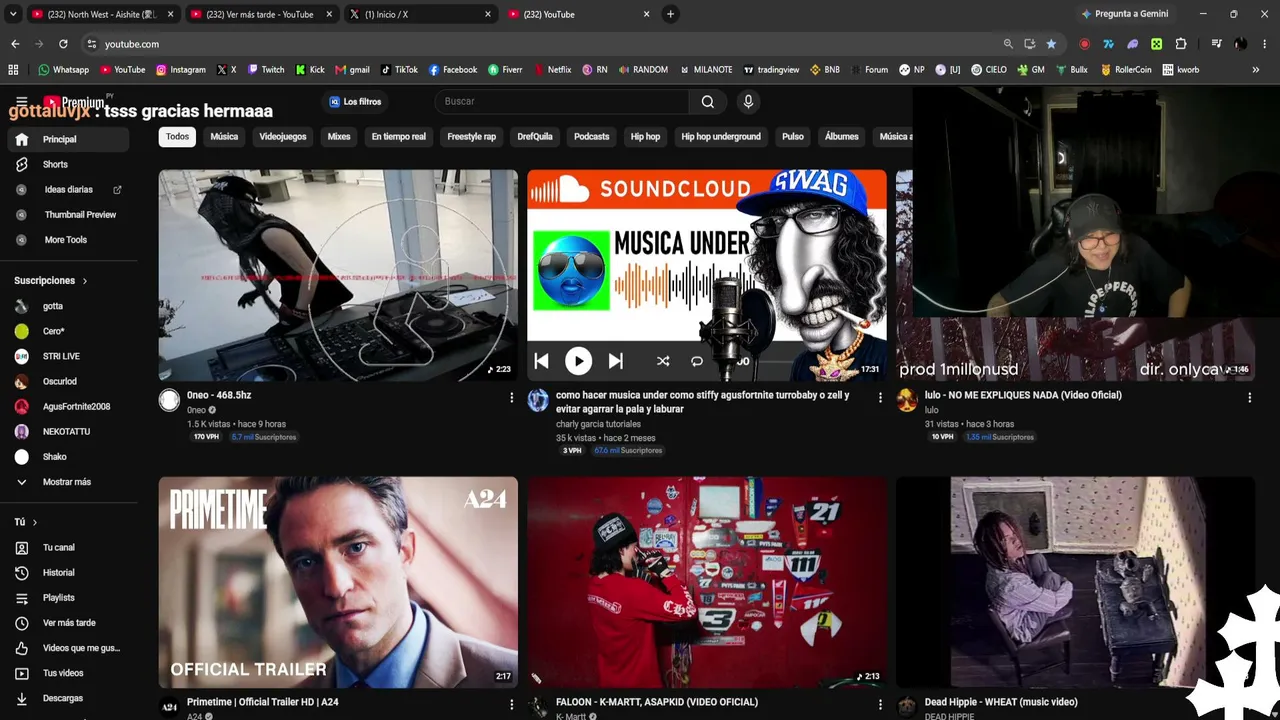Open the zoom magnifier icon in address bar

click(1008, 44)
